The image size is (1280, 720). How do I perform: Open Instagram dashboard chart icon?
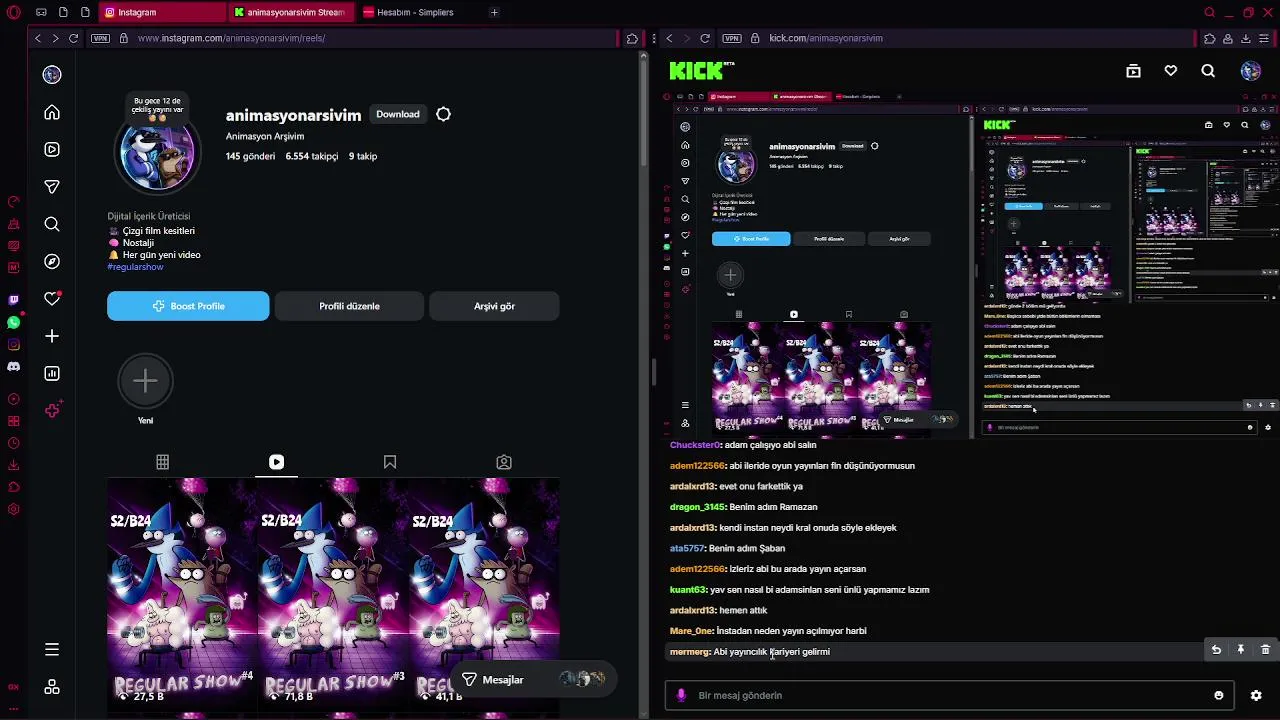click(x=52, y=373)
